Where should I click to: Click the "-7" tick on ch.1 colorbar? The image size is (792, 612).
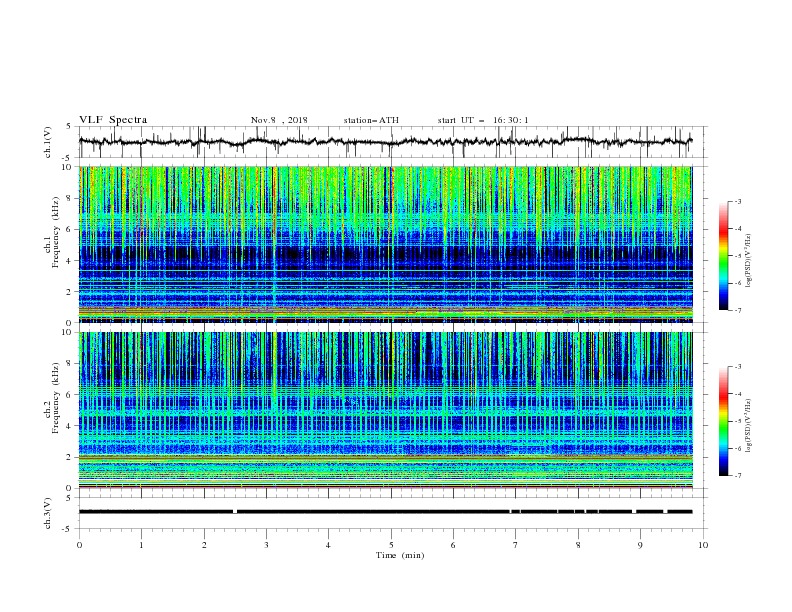click(x=738, y=310)
